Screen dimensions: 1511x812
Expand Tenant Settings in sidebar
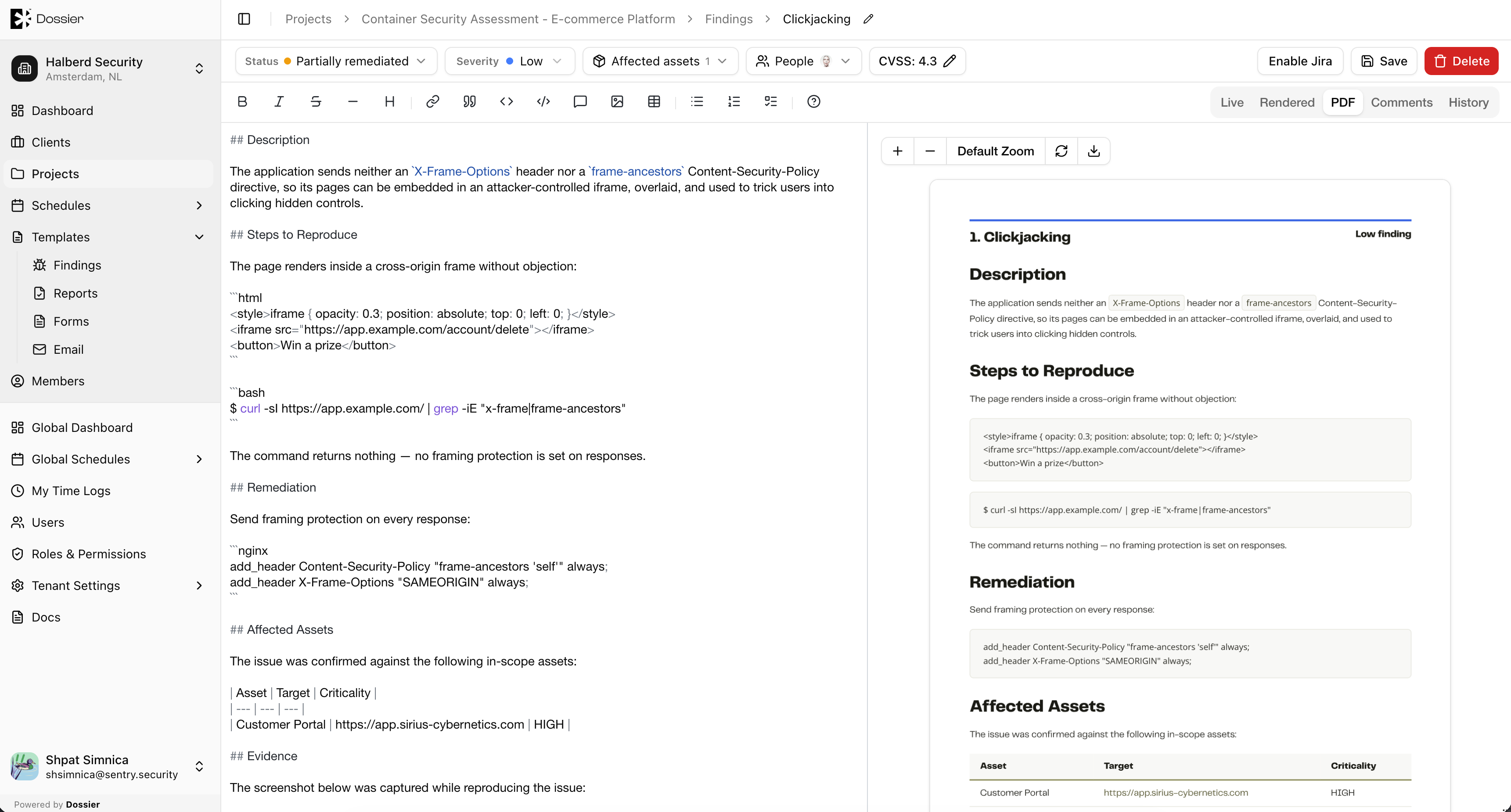coord(199,585)
